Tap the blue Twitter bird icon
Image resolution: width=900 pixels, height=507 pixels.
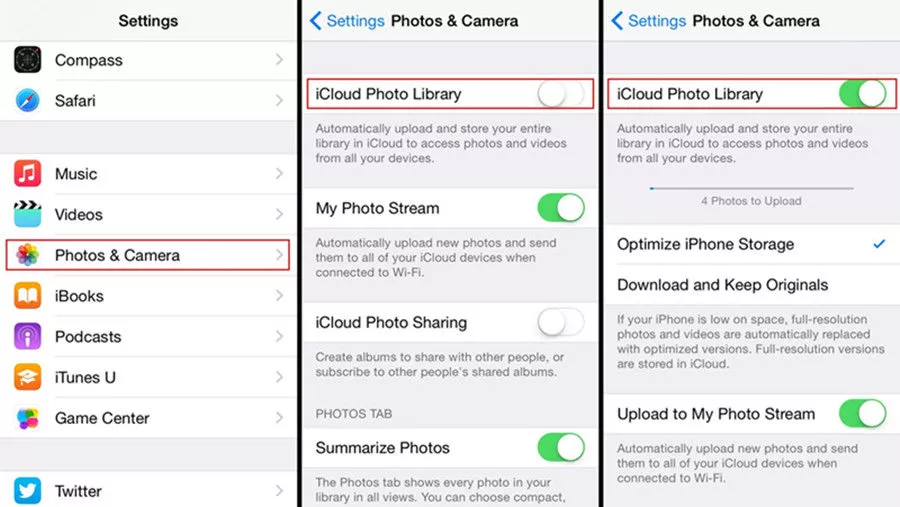(28, 491)
